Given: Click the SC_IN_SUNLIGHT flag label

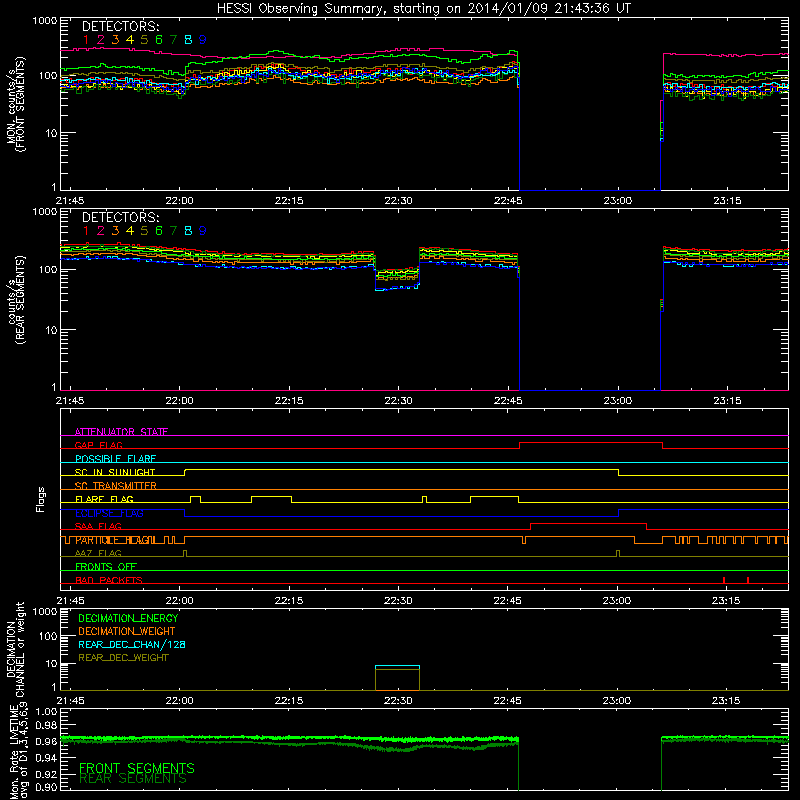Looking at the screenshot, I should pyautogui.click(x=115, y=472).
